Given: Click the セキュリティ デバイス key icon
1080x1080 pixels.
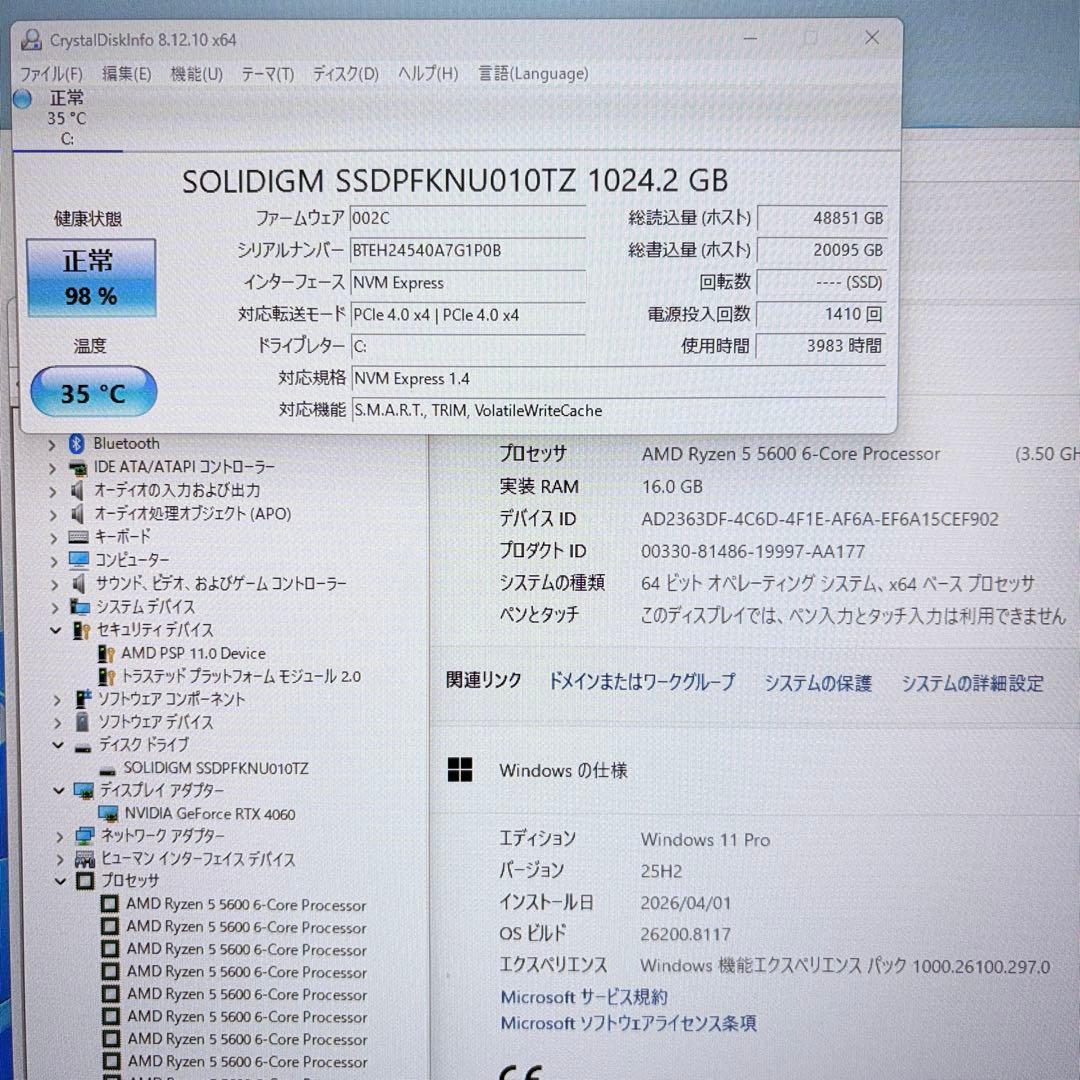Looking at the screenshot, I should (81, 630).
